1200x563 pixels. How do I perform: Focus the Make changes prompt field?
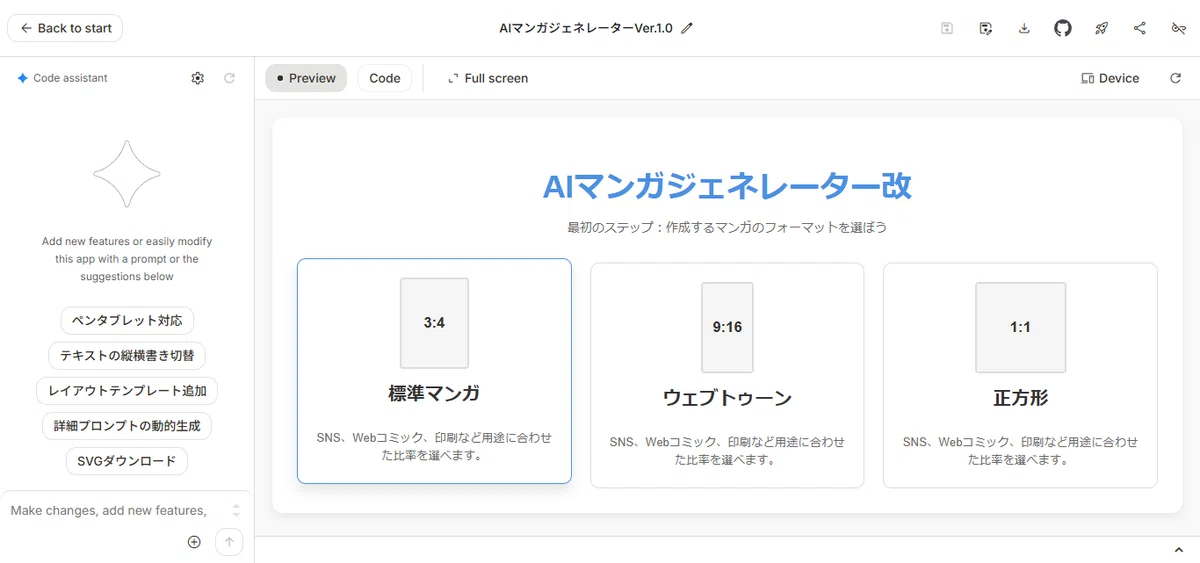[x=110, y=510]
